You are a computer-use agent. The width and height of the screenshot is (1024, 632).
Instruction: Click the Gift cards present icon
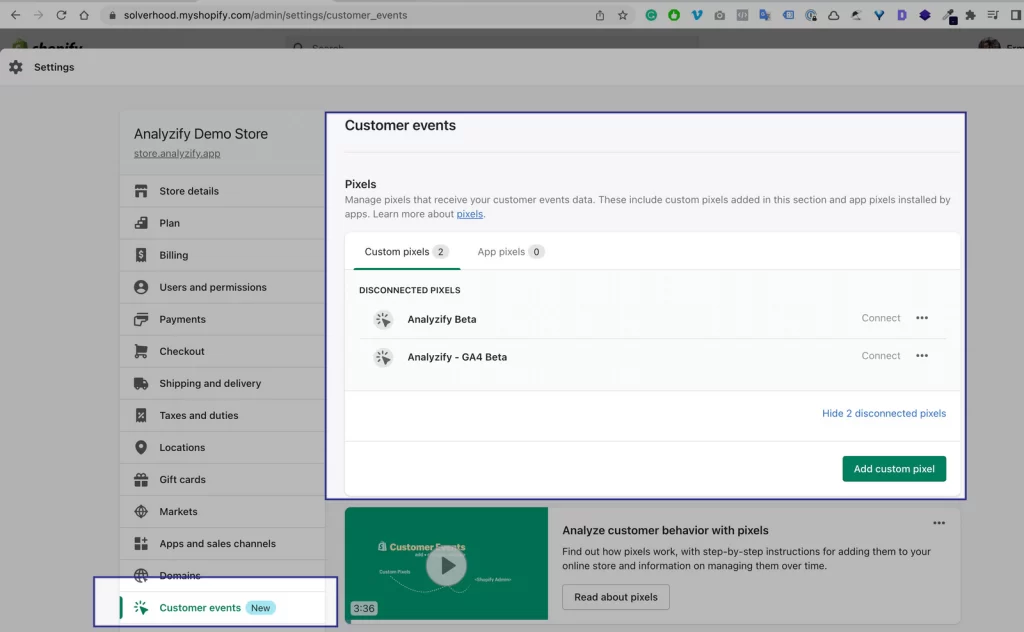[x=140, y=479]
